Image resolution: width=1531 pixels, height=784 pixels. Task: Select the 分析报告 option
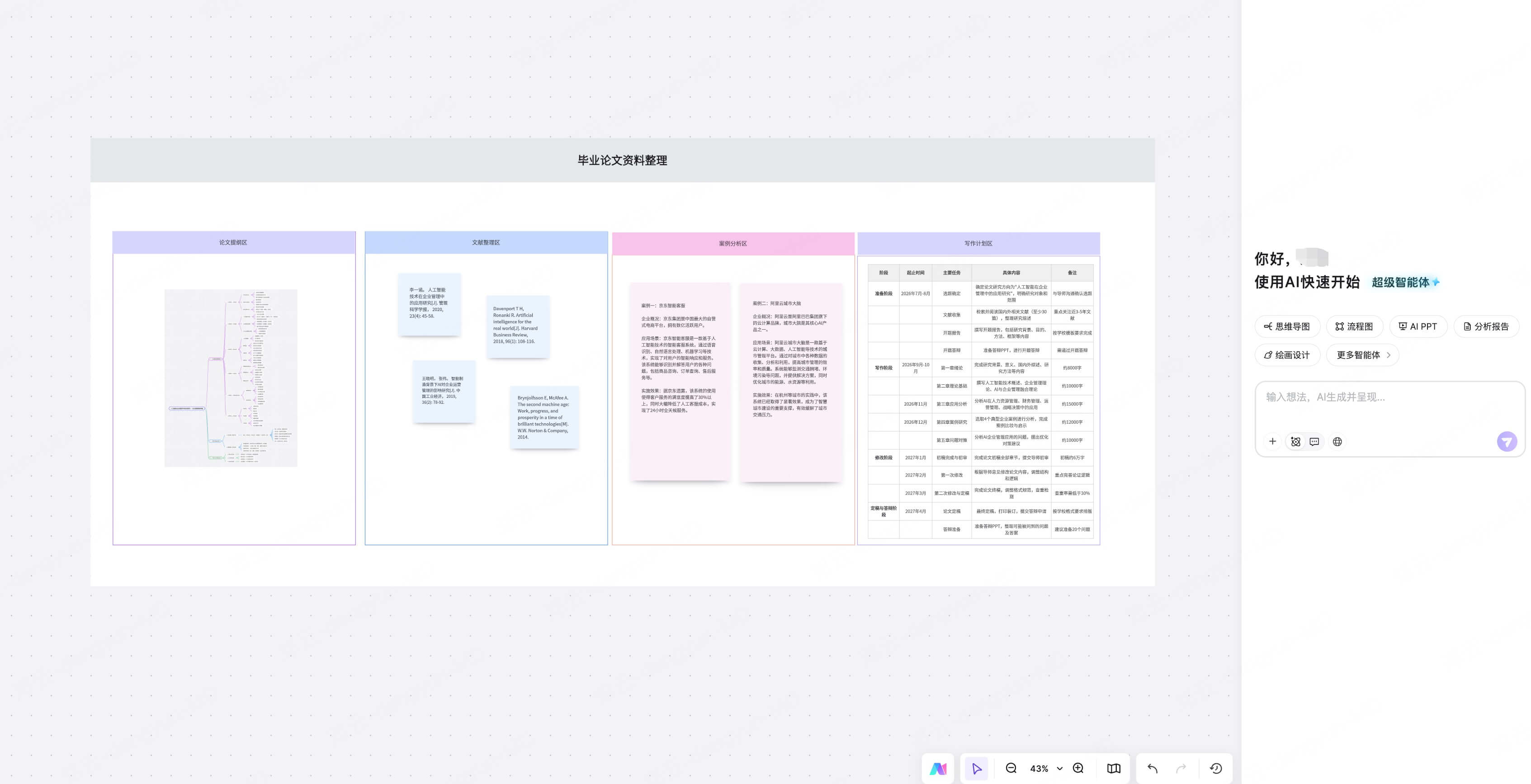1486,326
